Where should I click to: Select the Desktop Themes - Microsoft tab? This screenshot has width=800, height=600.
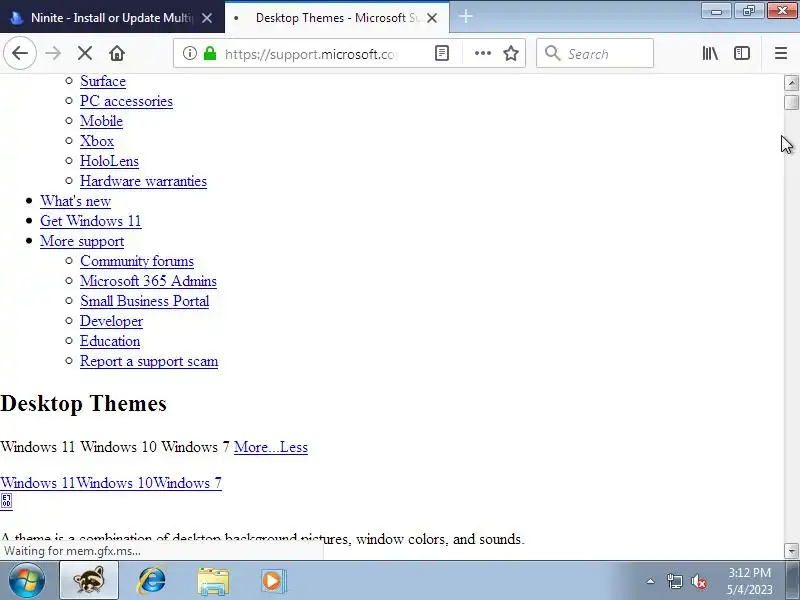[337, 18]
